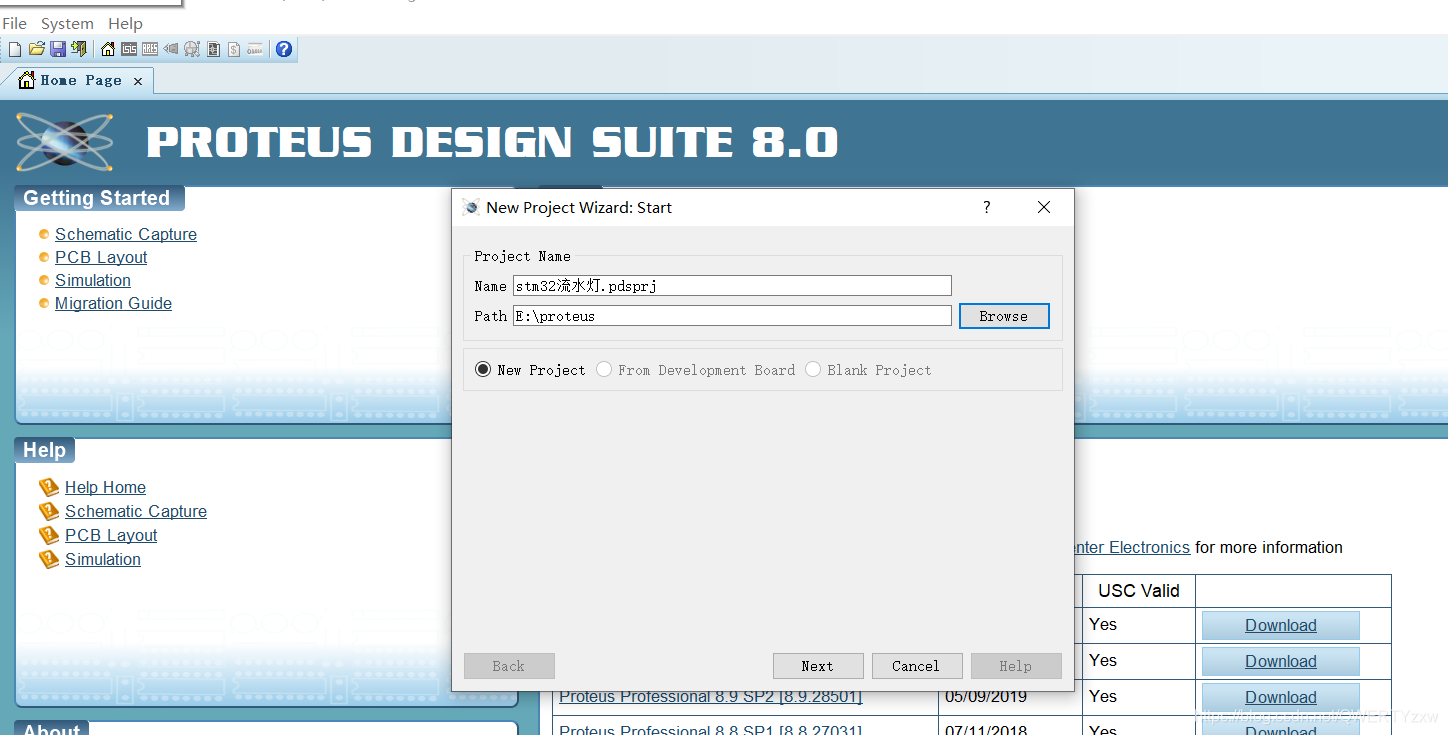Click the Design Explorer toolbar icon
This screenshot has width=1448, height=735.
[213, 49]
